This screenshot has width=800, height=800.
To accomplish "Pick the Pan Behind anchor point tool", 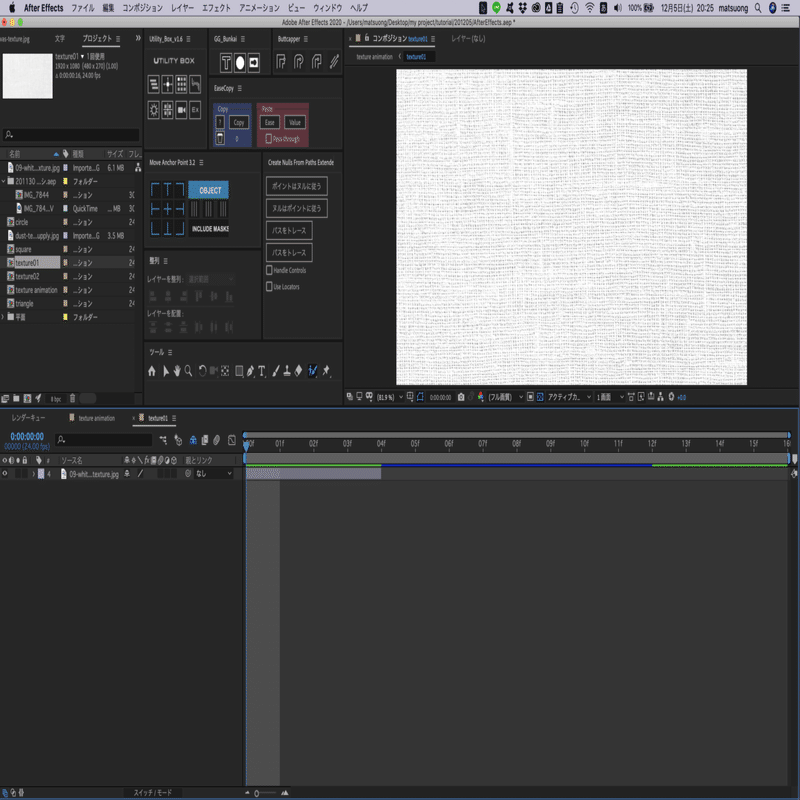I will (225, 371).
